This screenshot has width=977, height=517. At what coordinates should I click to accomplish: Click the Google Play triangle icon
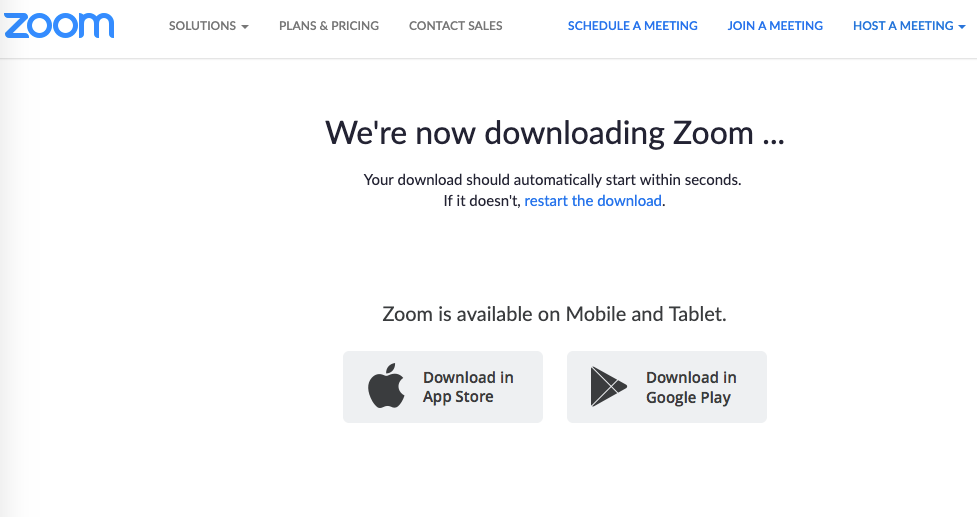(x=608, y=387)
